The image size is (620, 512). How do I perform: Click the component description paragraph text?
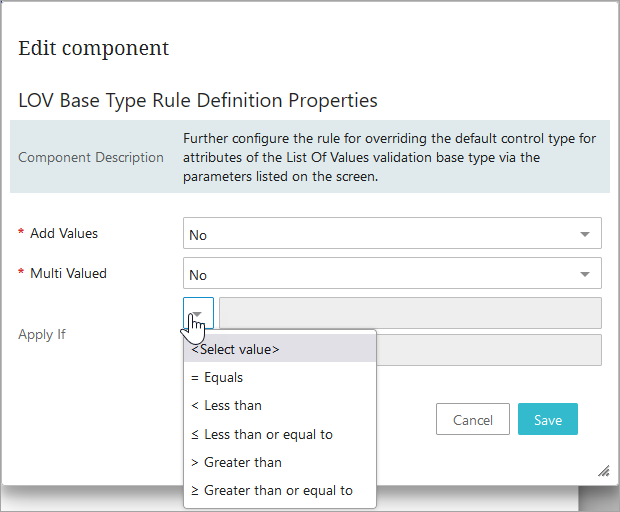tap(389, 157)
